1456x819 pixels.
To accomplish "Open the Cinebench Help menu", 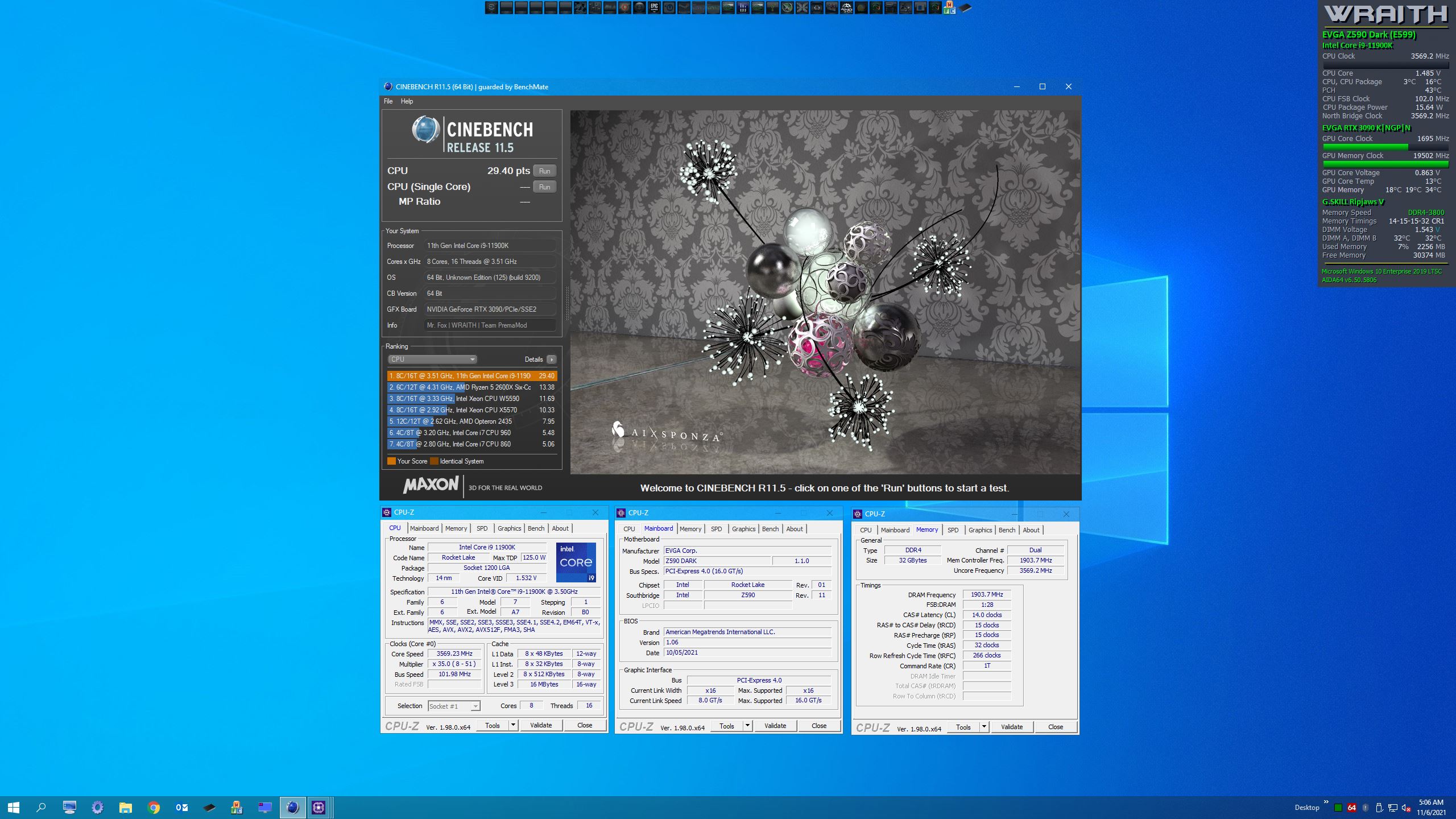I will pos(407,101).
